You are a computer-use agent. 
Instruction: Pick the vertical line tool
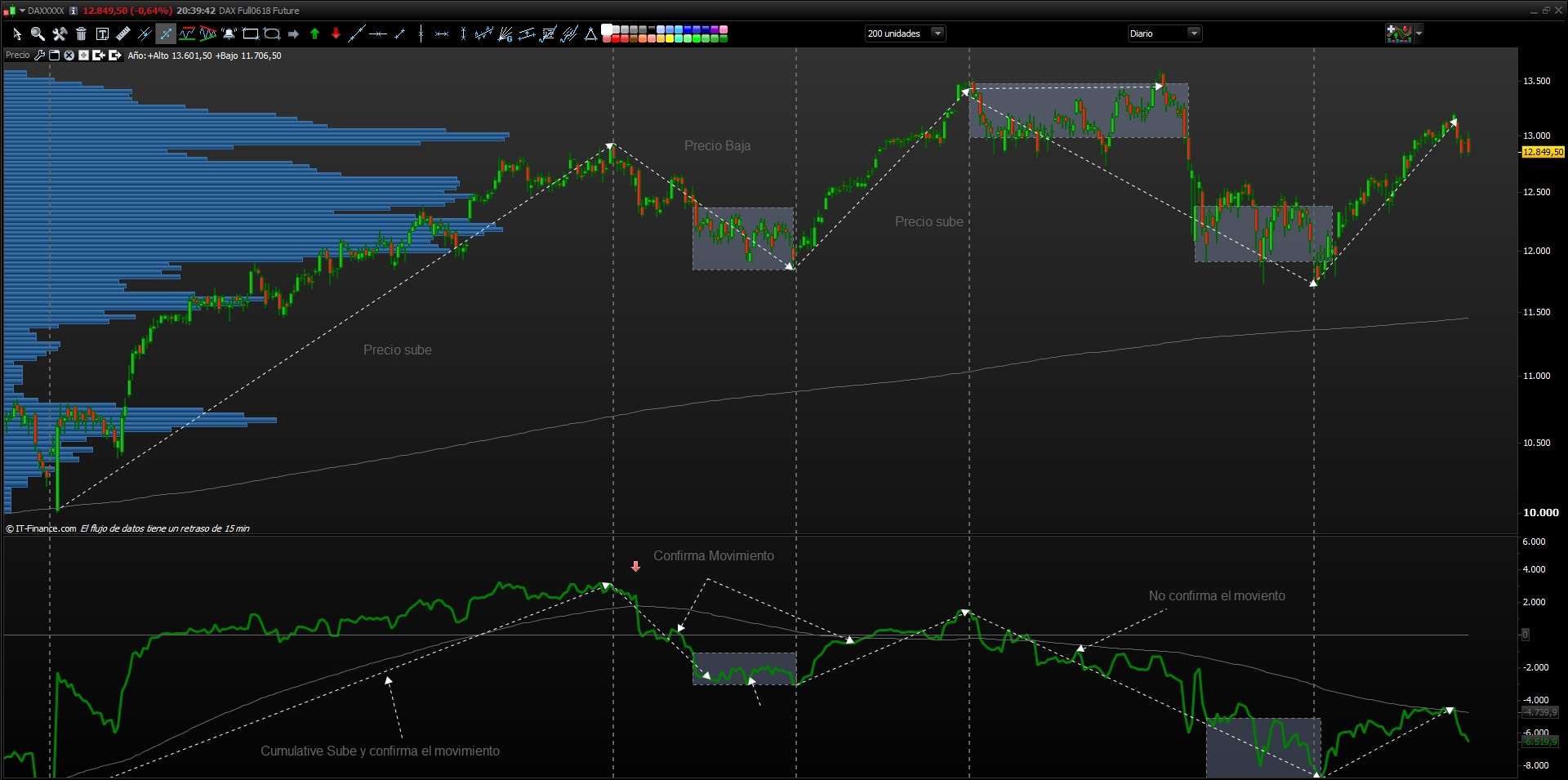421,33
